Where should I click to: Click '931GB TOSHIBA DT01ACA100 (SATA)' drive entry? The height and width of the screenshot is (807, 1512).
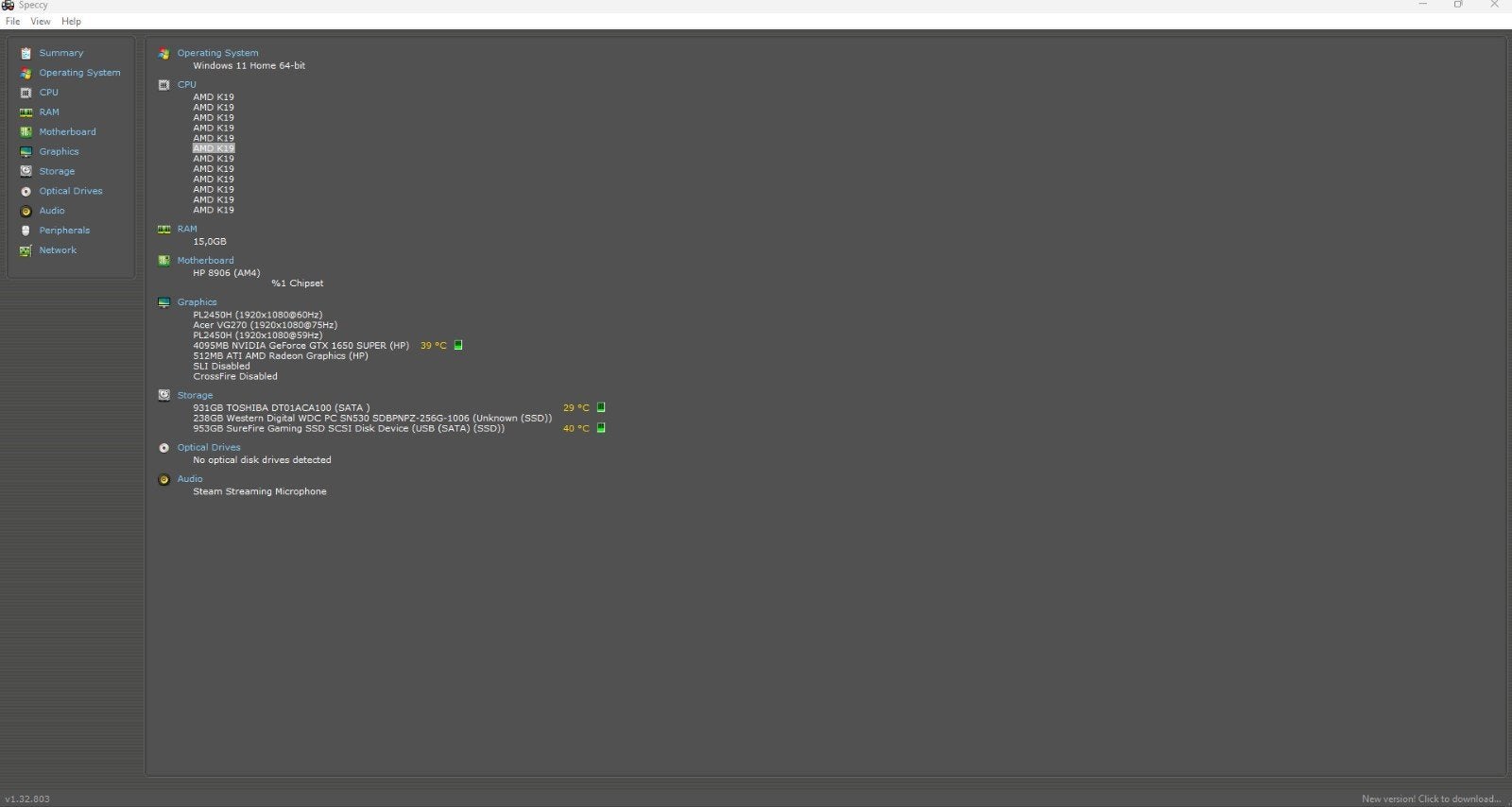click(282, 408)
